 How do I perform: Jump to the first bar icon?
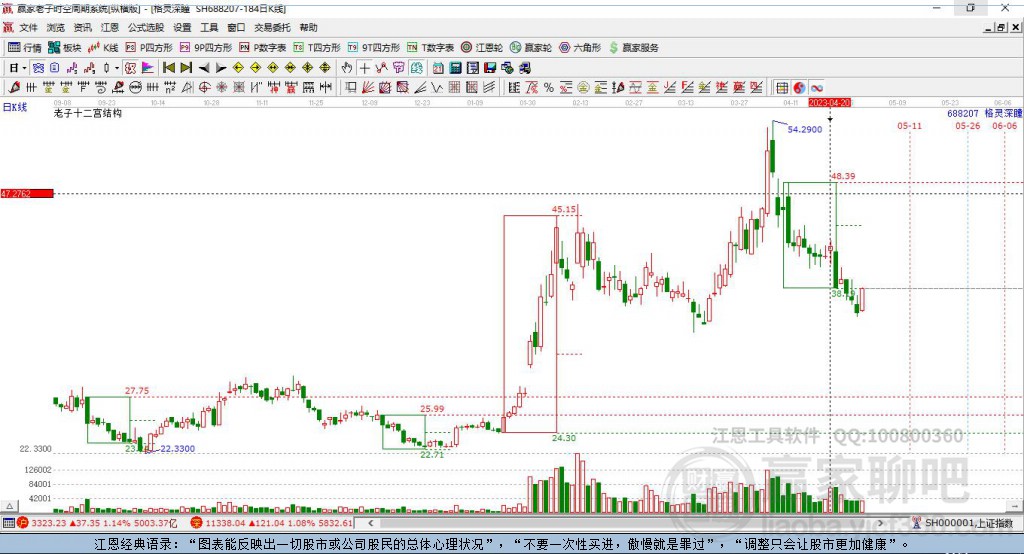(x=168, y=68)
